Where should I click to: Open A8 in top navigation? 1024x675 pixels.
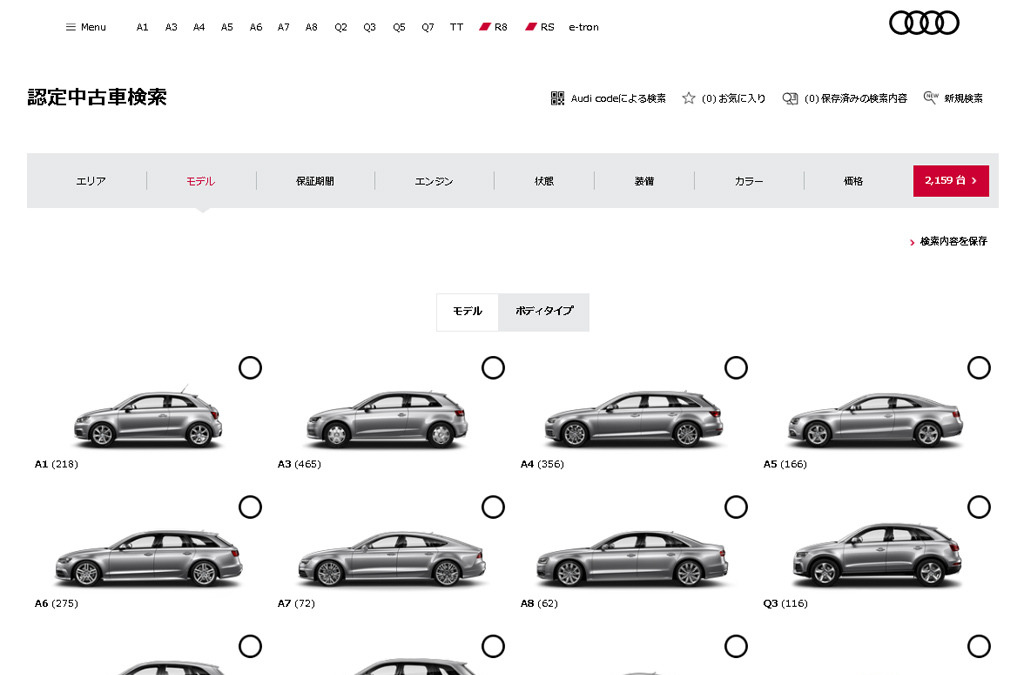(312, 27)
